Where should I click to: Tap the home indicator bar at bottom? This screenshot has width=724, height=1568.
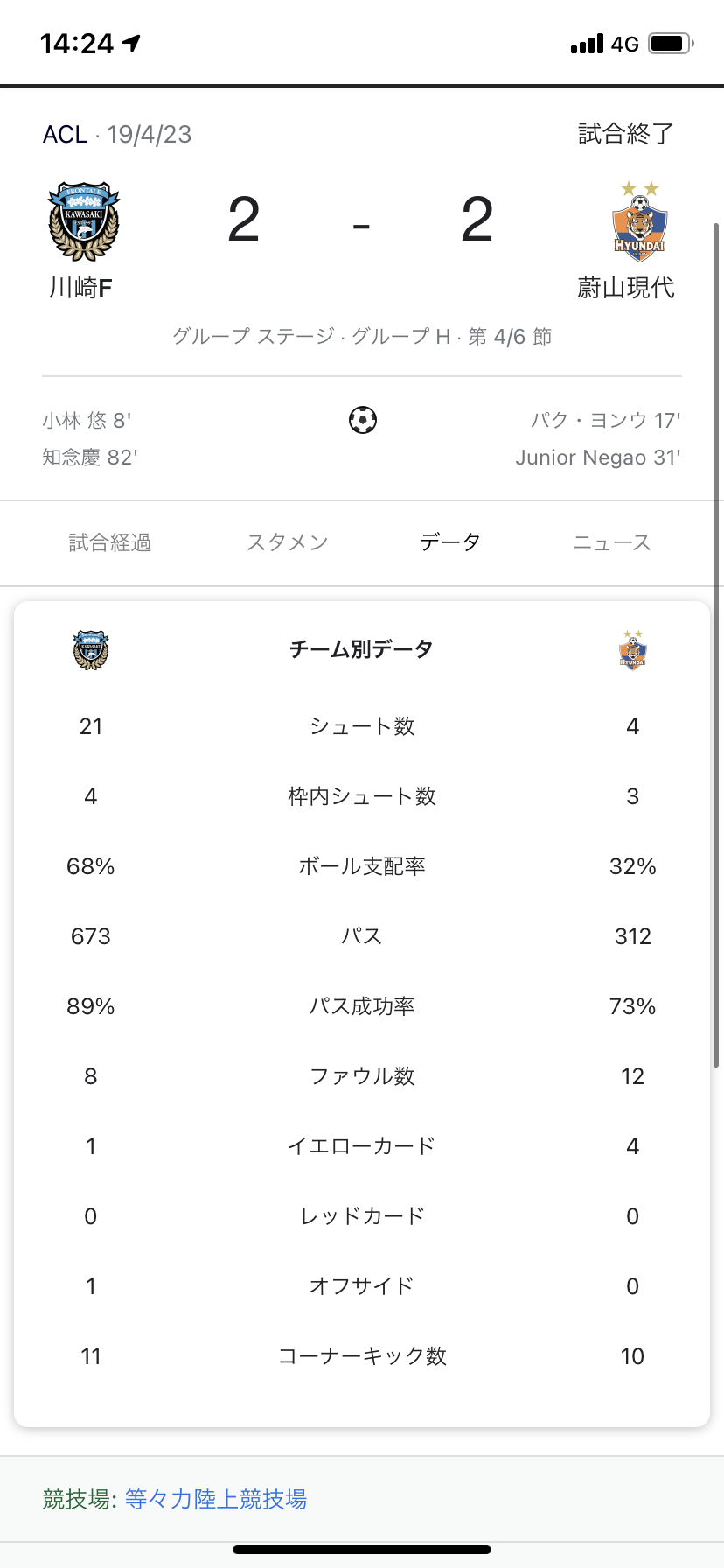(x=362, y=1550)
